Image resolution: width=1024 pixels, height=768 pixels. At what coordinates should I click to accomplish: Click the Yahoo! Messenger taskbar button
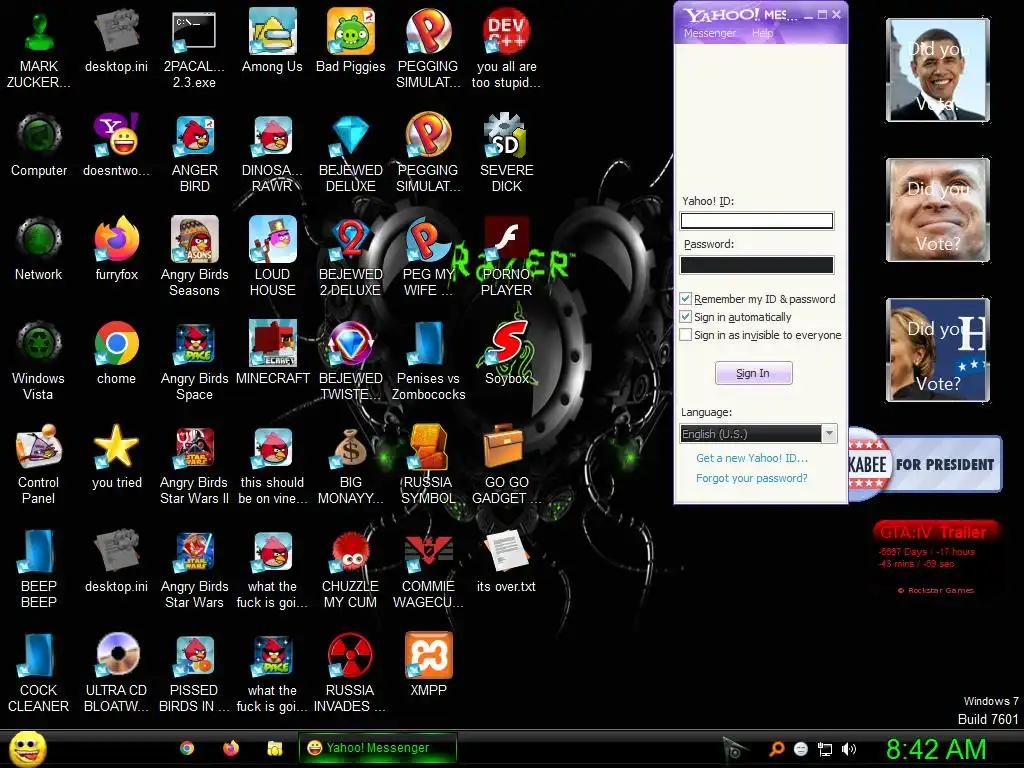click(x=377, y=748)
